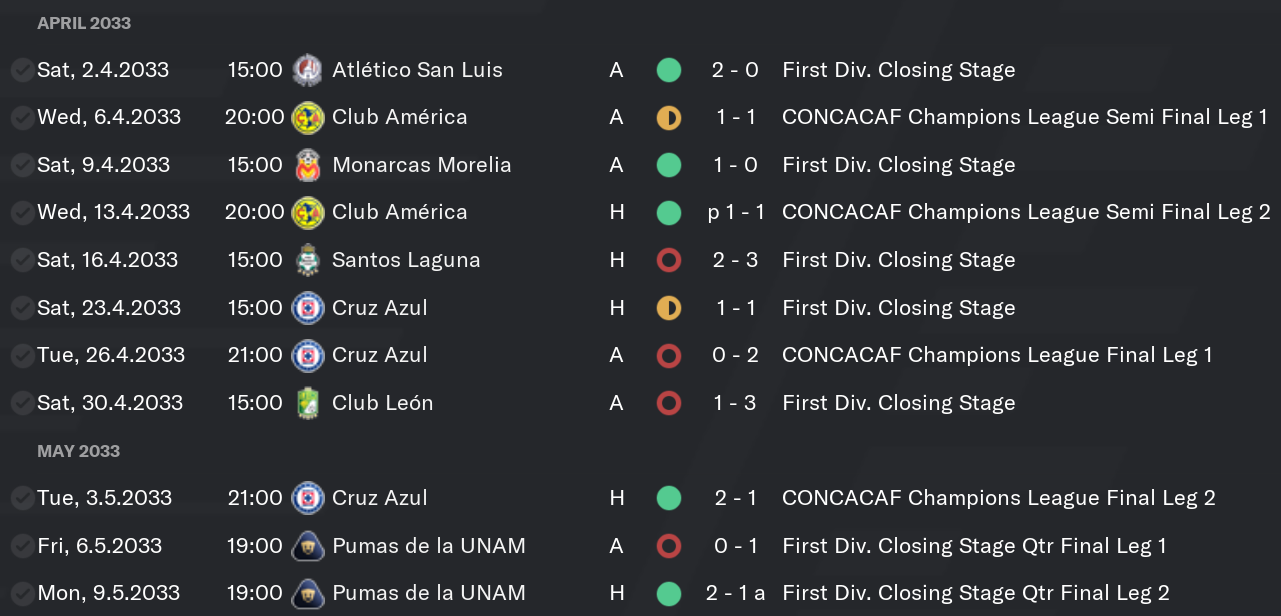Toggle the checkmark for Sat, 2.4.2033 fixture
This screenshot has height=616, width=1281.
[21, 70]
